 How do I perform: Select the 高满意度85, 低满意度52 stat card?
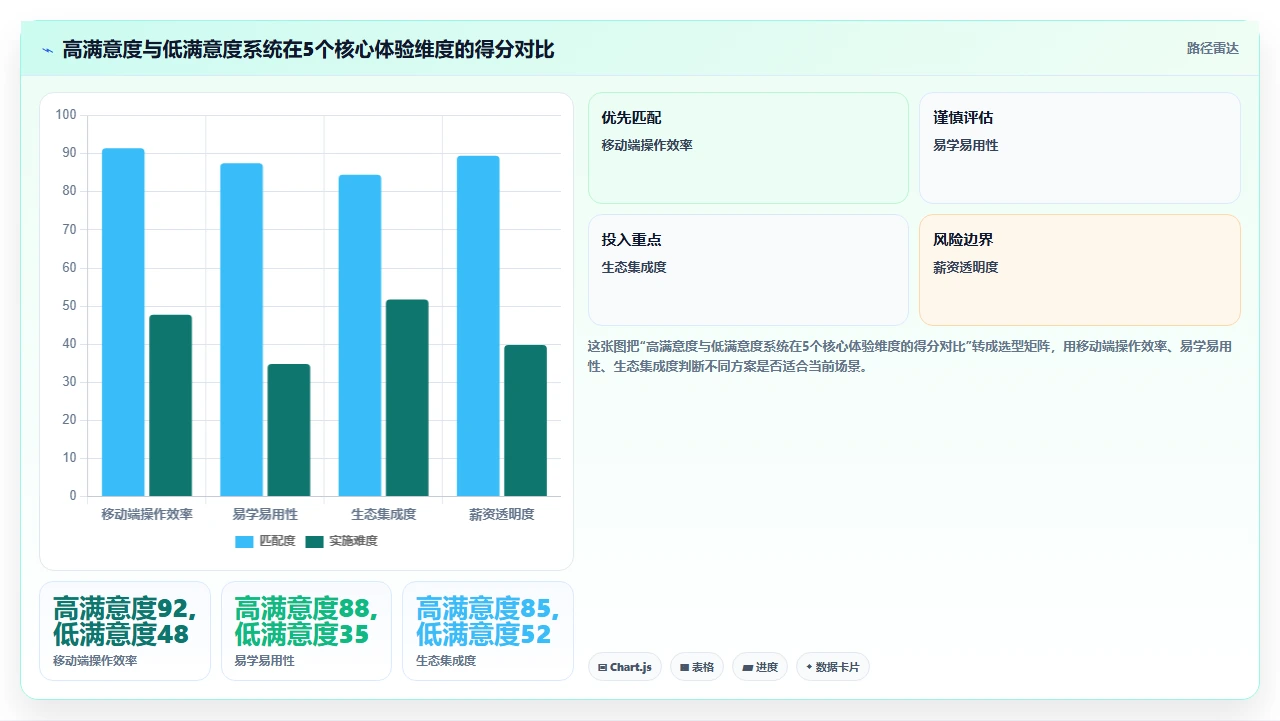click(x=488, y=631)
